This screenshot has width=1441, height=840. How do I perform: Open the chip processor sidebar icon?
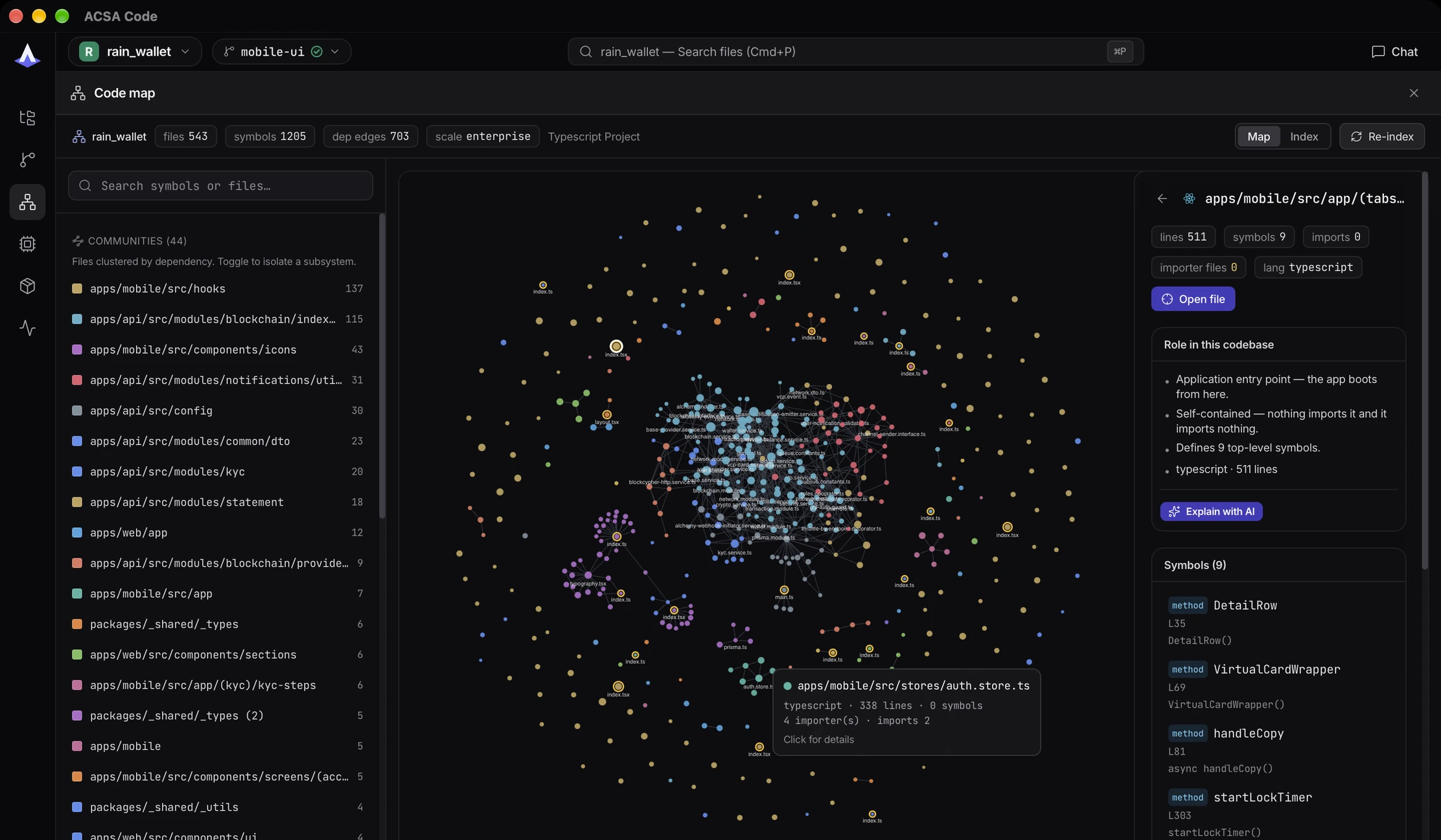pyautogui.click(x=27, y=244)
